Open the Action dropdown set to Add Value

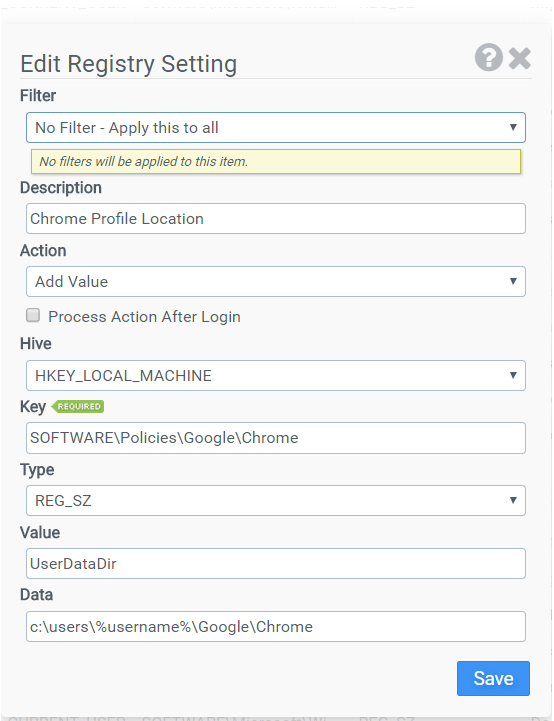(275, 281)
